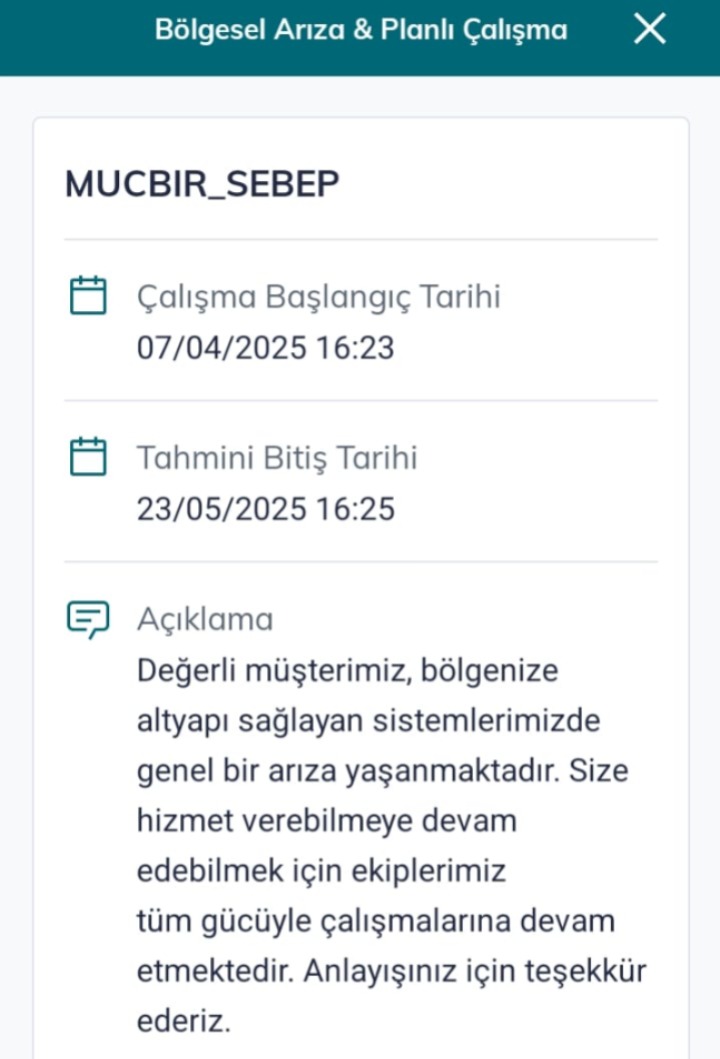Tap the Bölgesel Arıza & Planlı Çalışma title

pos(360,30)
